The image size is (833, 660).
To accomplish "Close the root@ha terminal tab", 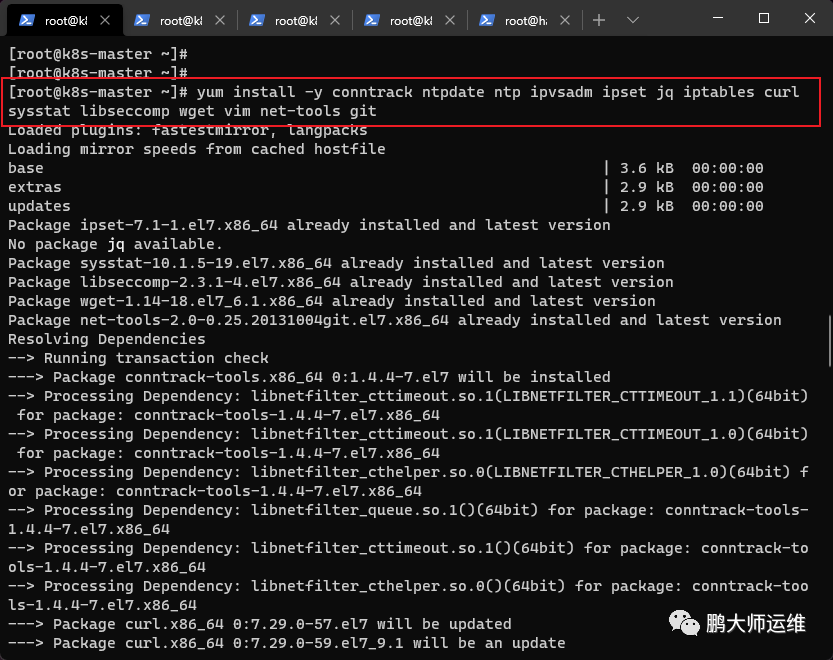I will (x=565, y=20).
